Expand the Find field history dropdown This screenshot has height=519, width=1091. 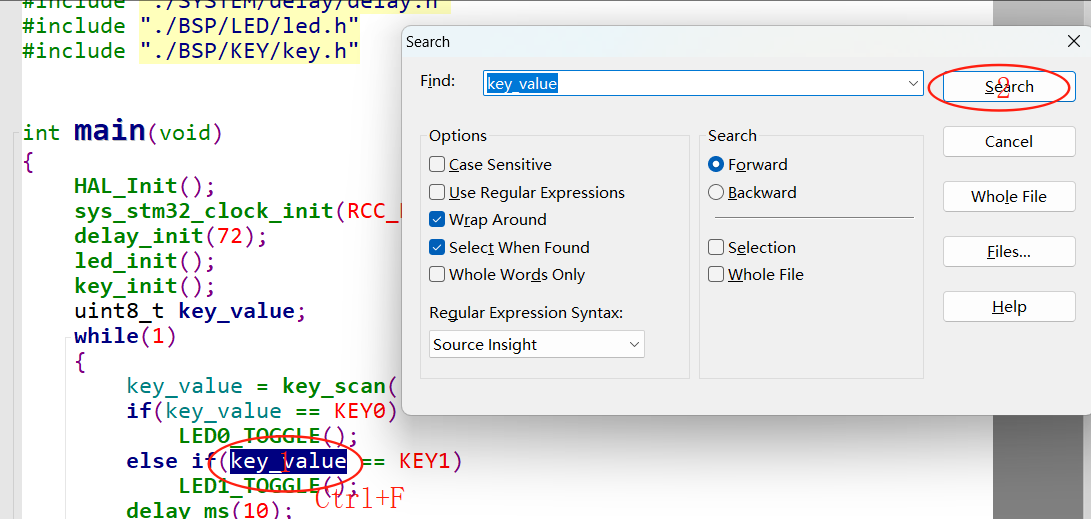click(913, 83)
